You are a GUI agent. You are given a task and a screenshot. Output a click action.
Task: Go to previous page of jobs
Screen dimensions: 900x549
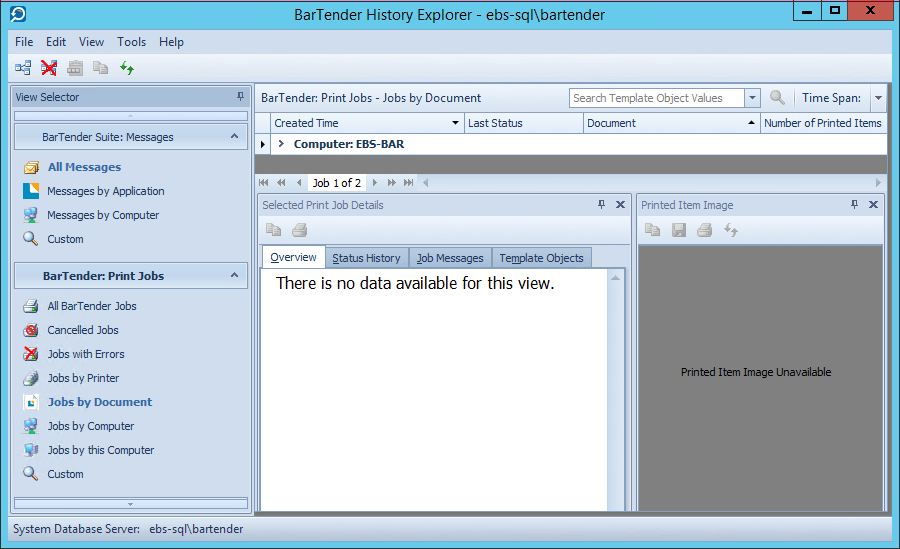pyautogui.click(x=281, y=183)
